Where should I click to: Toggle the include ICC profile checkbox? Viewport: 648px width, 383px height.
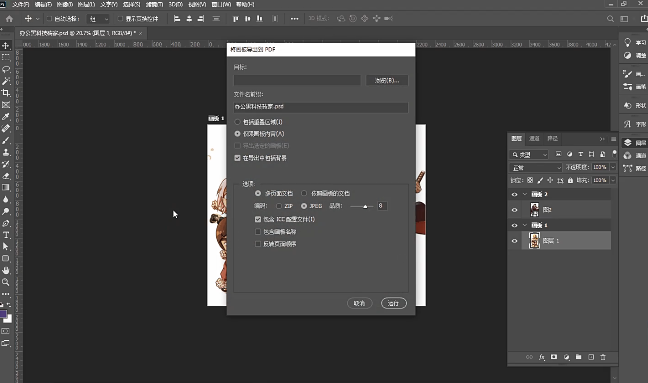(258, 219)
